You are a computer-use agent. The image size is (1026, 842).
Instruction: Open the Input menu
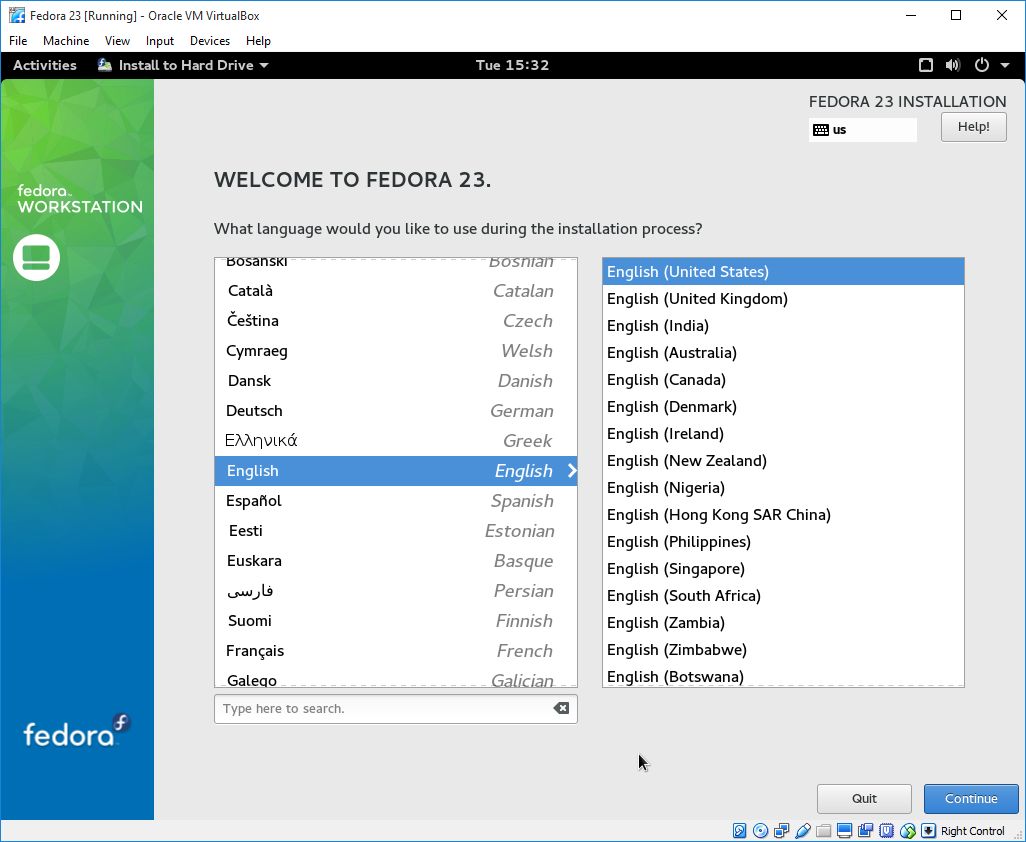[160, 41]
